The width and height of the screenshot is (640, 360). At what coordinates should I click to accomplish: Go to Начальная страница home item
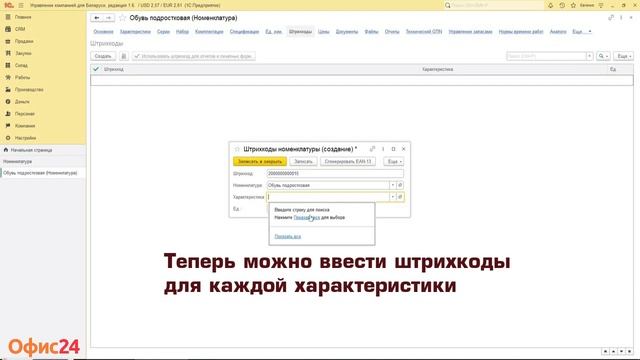point(31,150)
